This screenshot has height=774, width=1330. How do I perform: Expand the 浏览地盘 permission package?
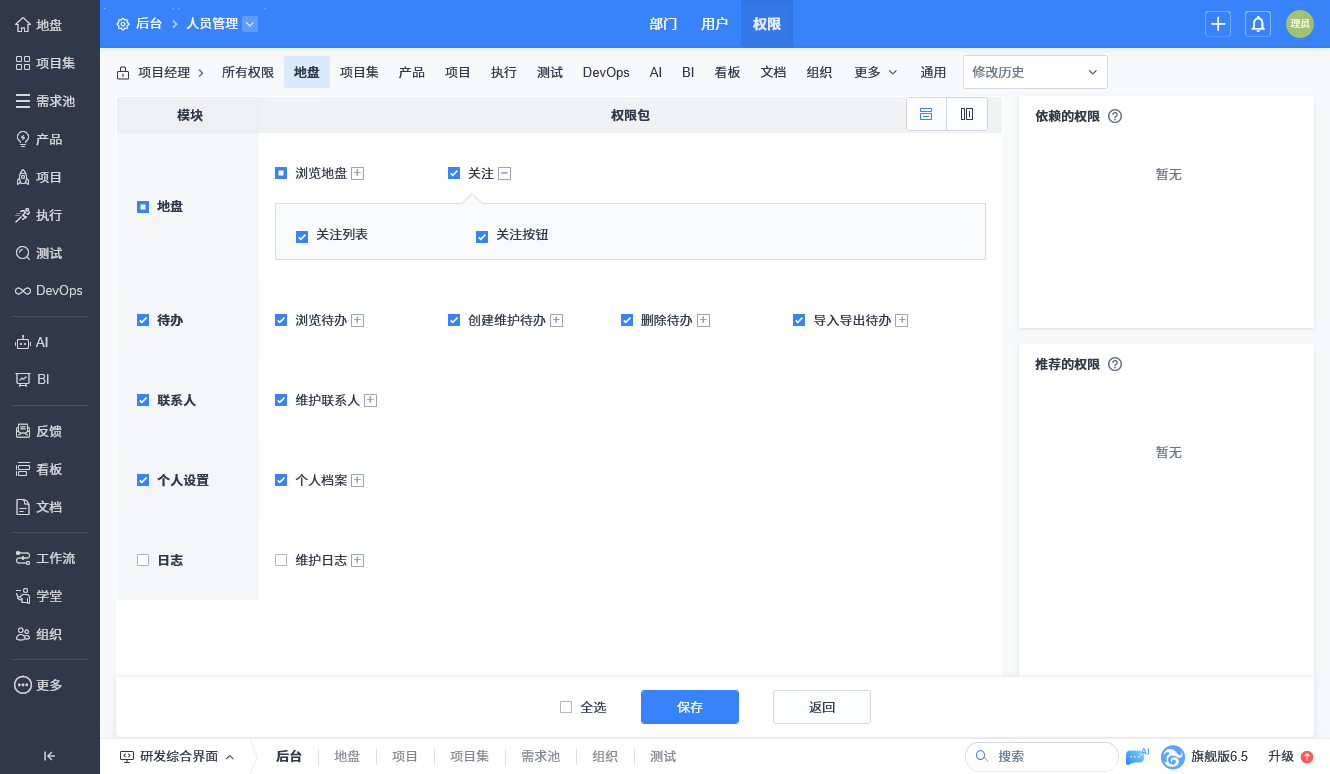pyautogui.click(x=358, y=173)
